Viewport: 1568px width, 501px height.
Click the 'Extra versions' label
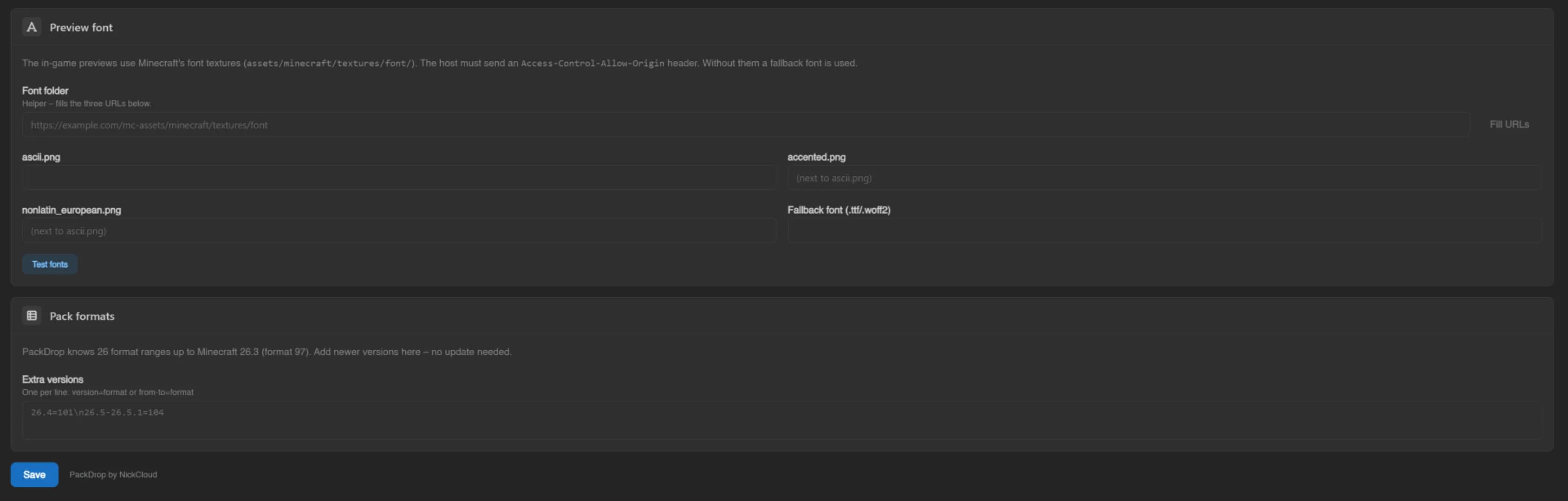(52, 379)
